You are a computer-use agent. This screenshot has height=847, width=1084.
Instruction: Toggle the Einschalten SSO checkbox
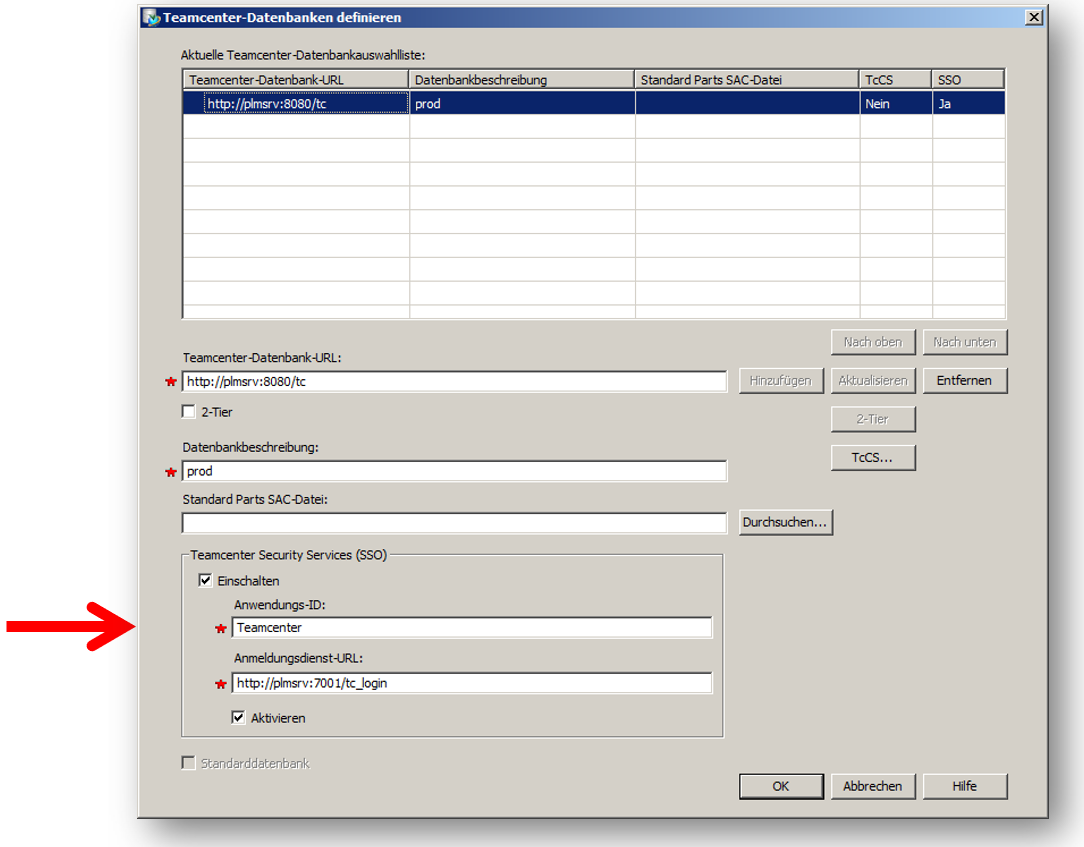pos(206,580)
